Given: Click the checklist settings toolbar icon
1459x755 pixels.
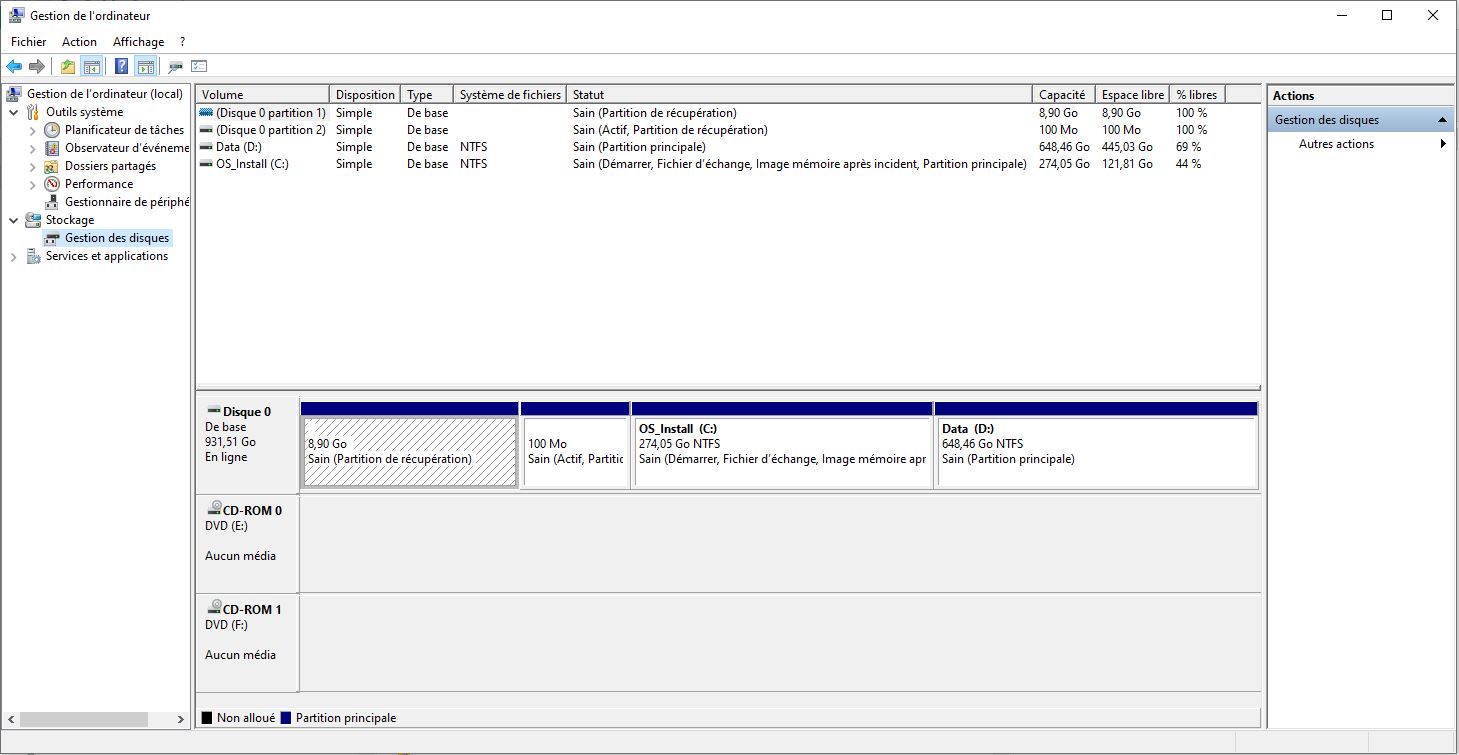Looking at the screenshot, I should [199, 67].
